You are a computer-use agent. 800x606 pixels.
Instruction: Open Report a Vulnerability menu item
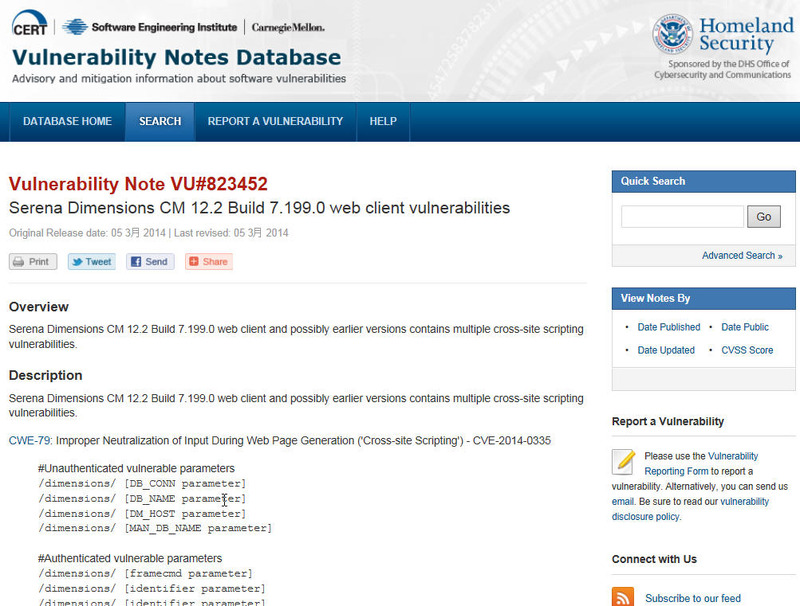pyautogui.click(x=275, y=122)
